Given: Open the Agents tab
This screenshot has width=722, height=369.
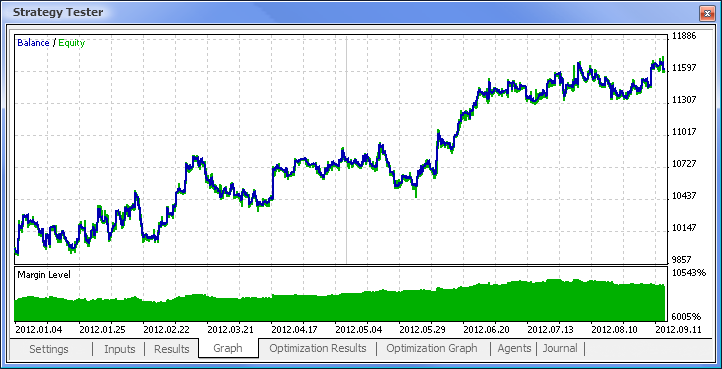Looking at the screenshot, I should 514,348.
